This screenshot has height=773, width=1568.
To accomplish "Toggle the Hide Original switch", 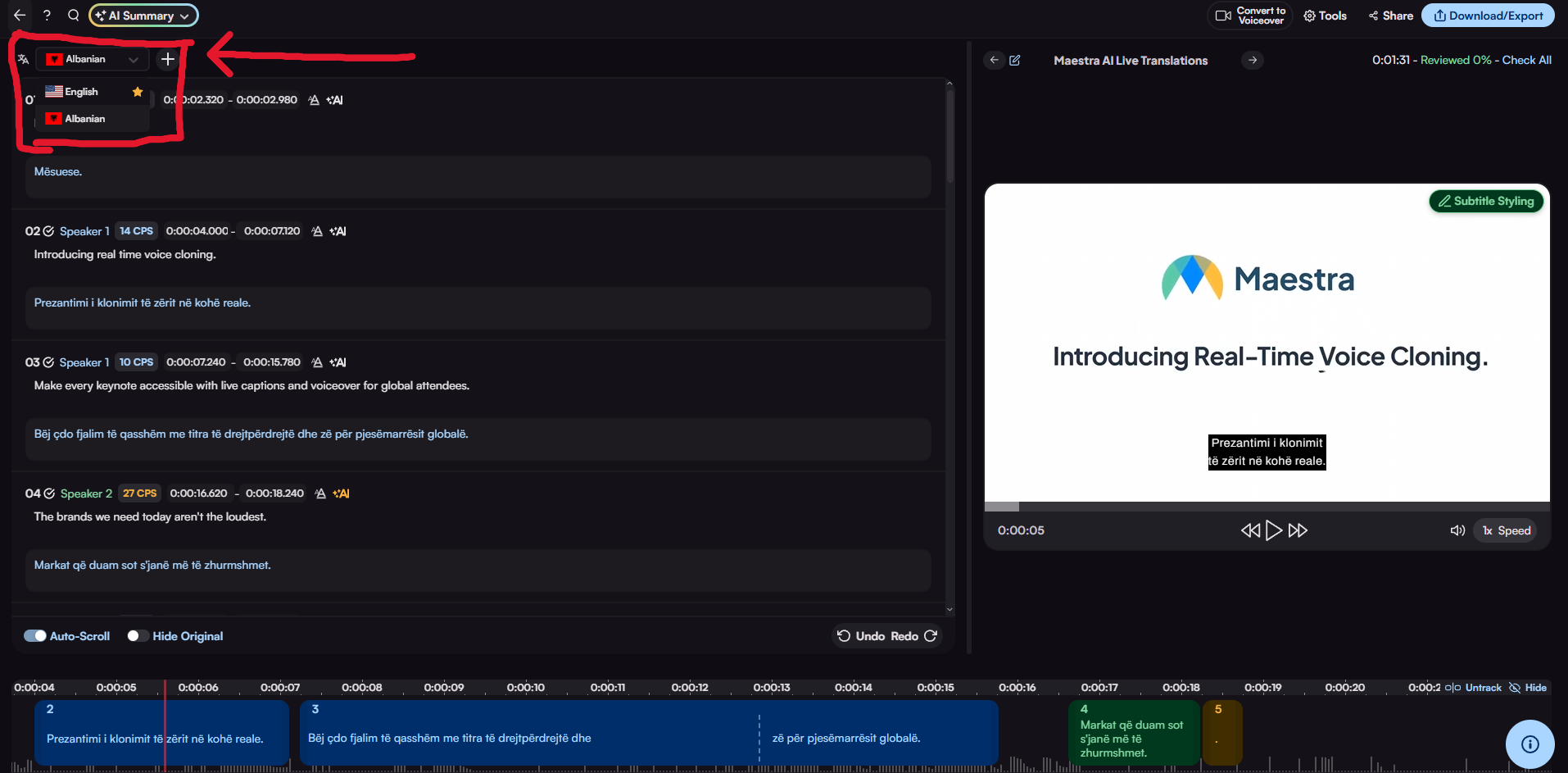I will click(138, 636).
